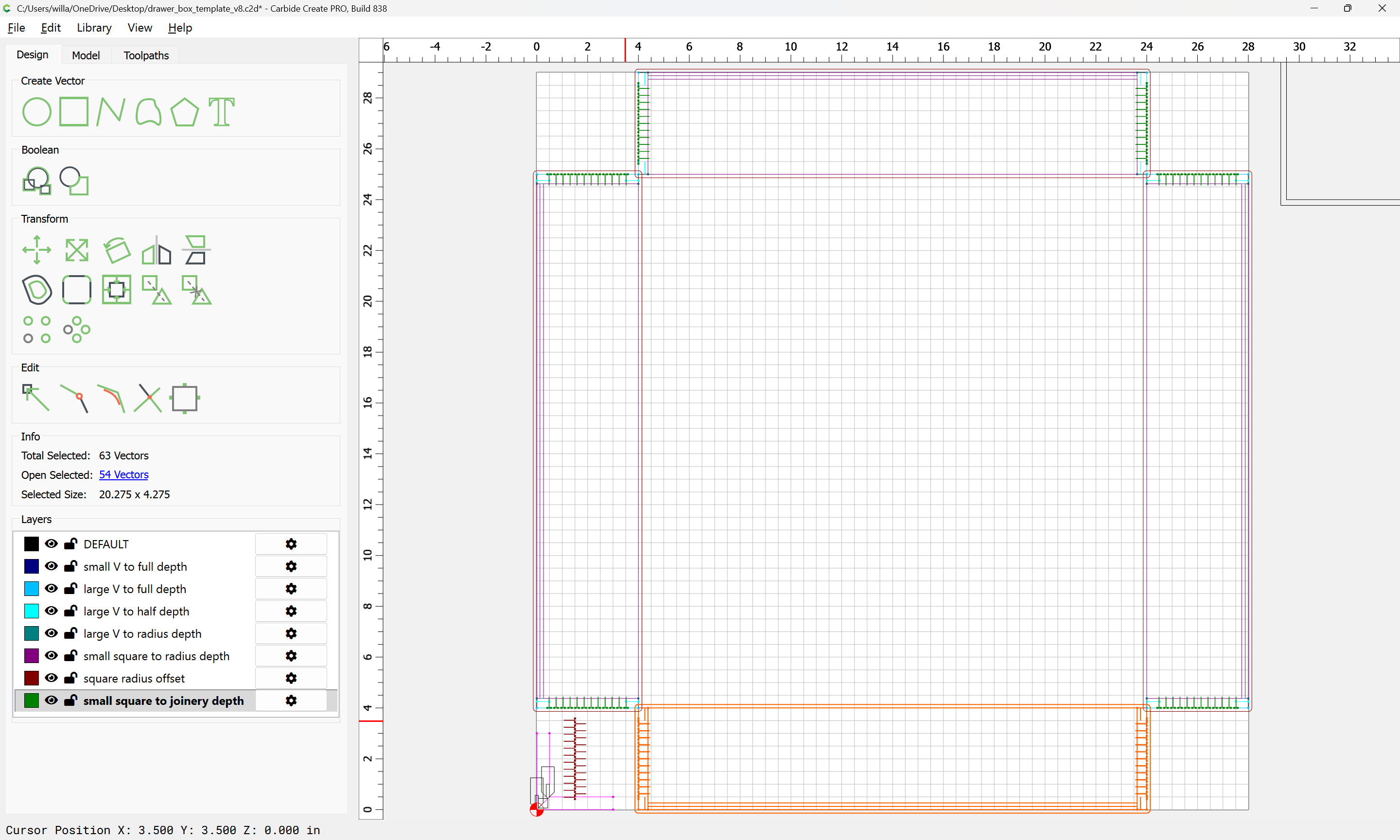
Task: Click the 54 Vectors open selected link
Action: (123, 474)
